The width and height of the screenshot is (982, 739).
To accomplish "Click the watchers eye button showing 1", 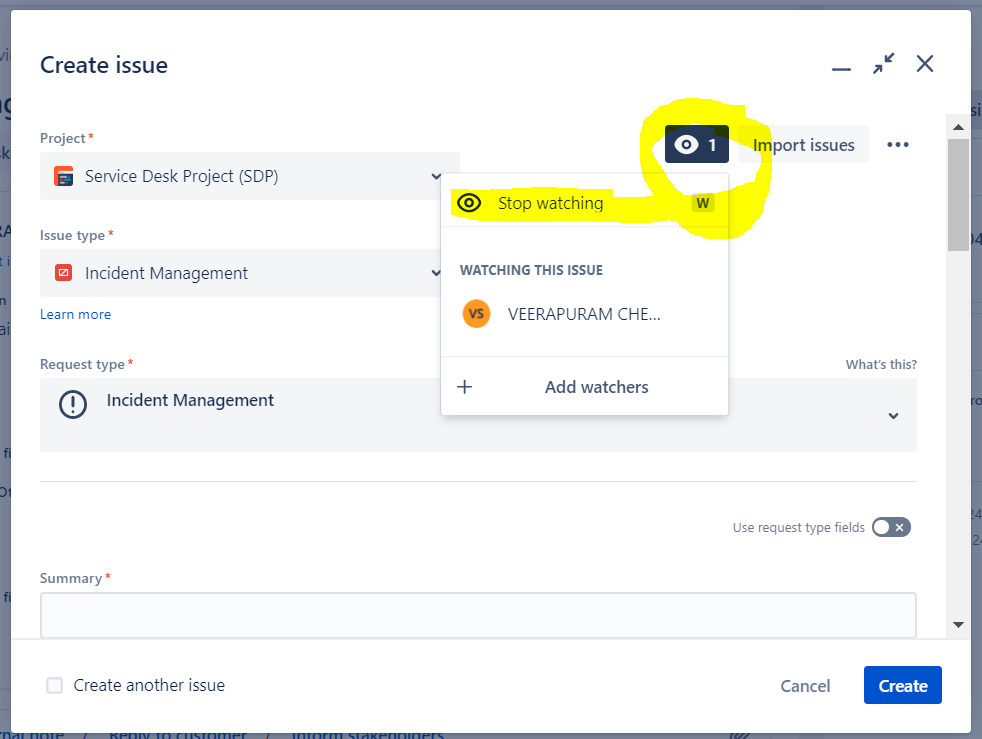I will (x=696, y=144).
